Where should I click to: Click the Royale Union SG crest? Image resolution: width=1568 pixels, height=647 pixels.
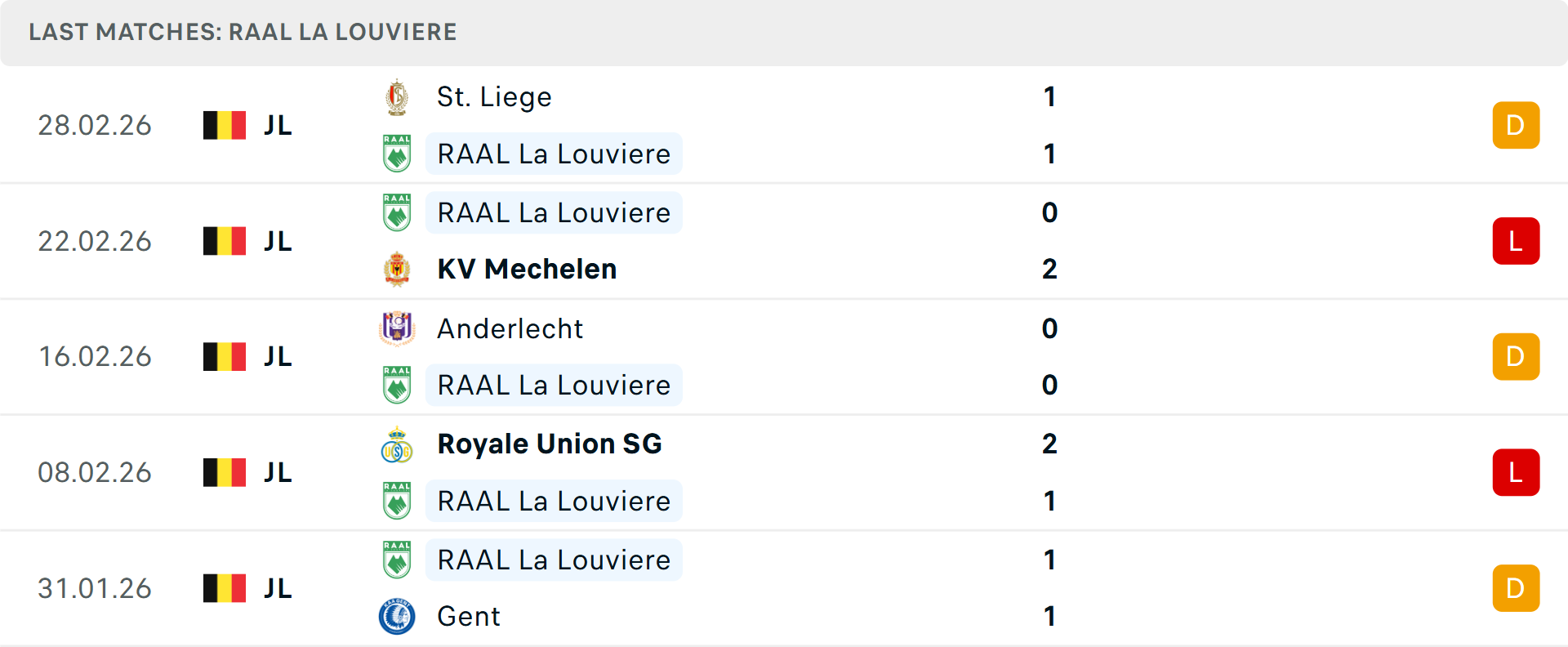(397, 444)
